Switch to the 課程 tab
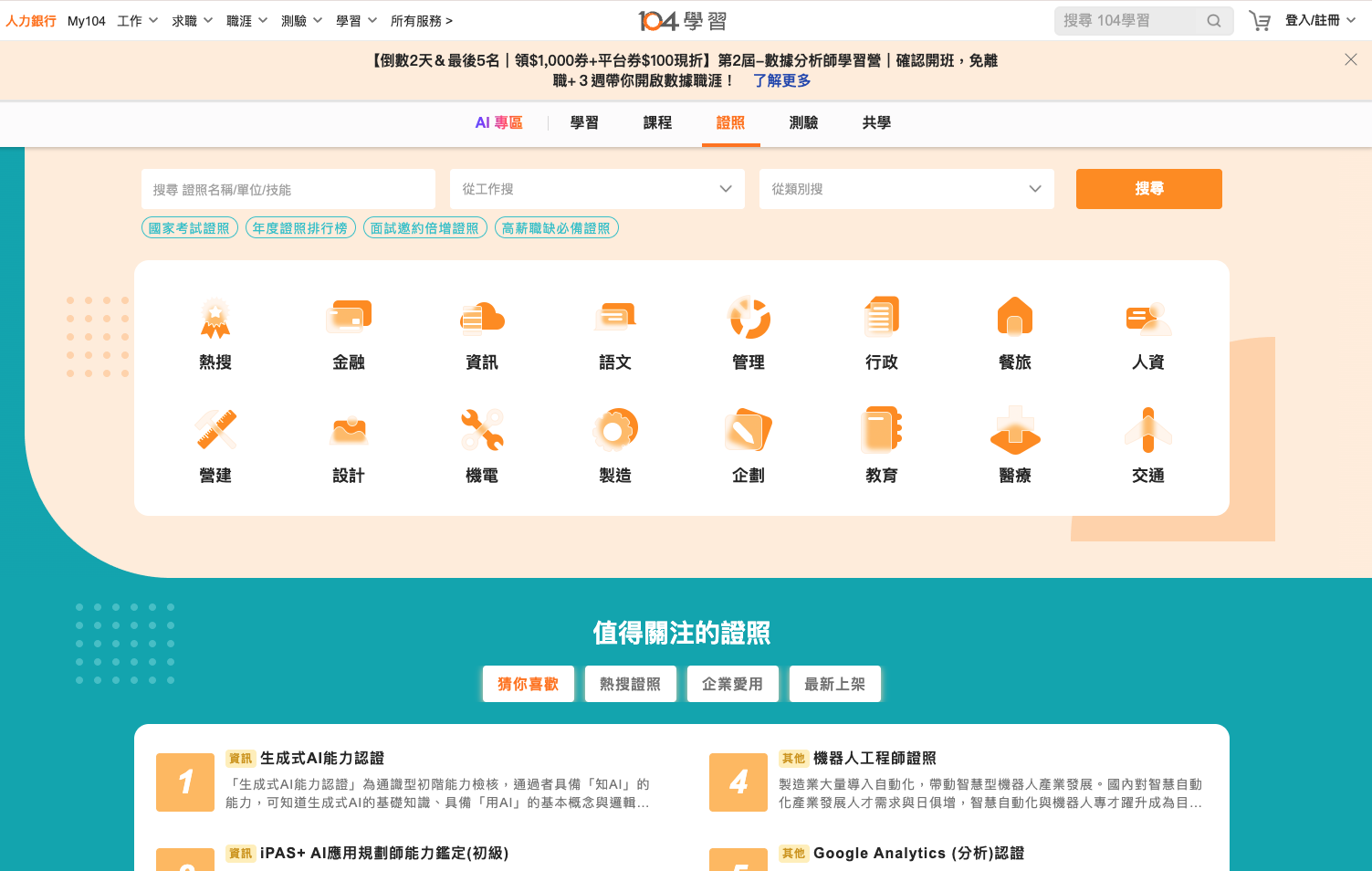Screen dimensions: 1372x871 [657, 122]
